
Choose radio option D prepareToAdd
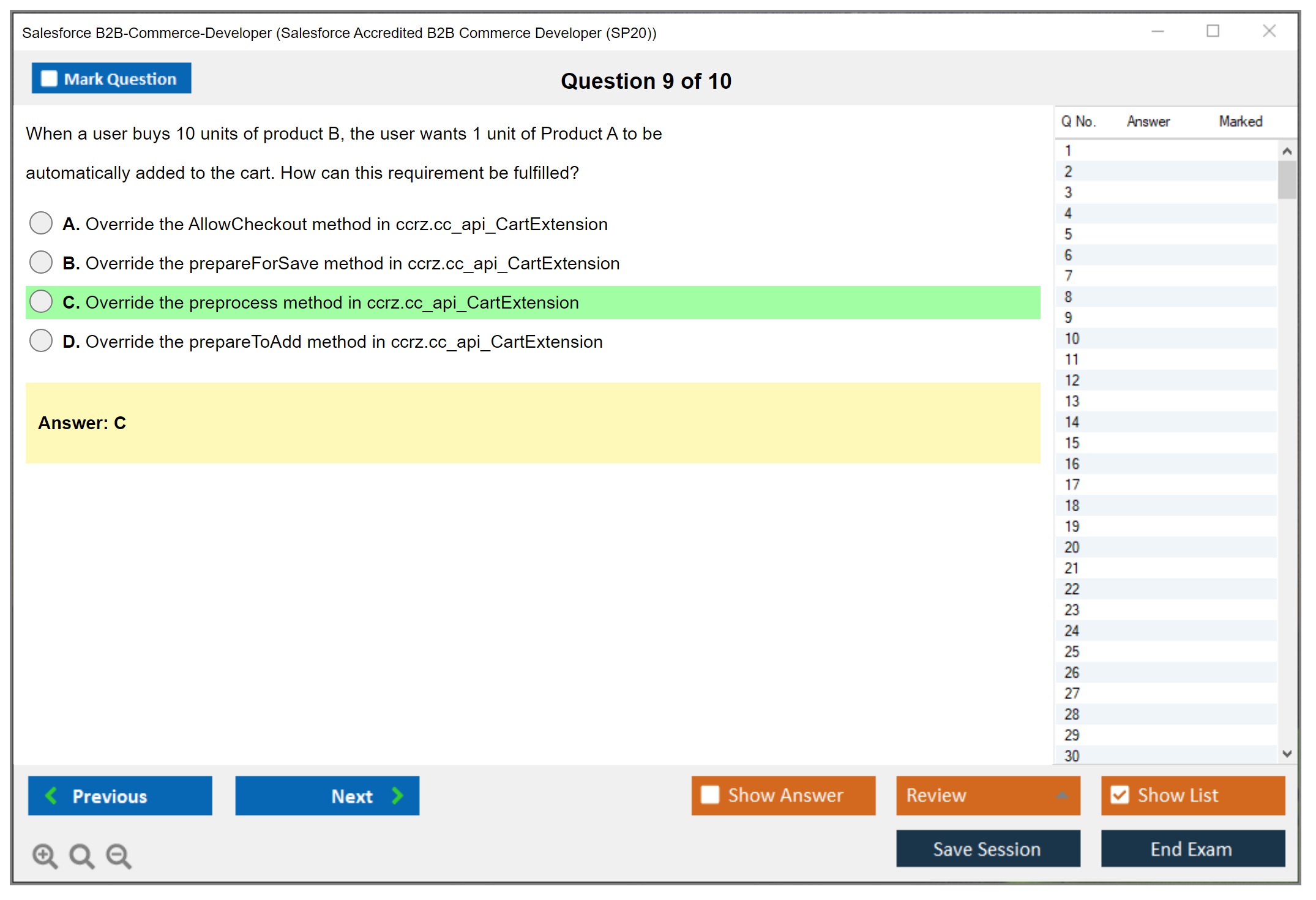[41, 341]
